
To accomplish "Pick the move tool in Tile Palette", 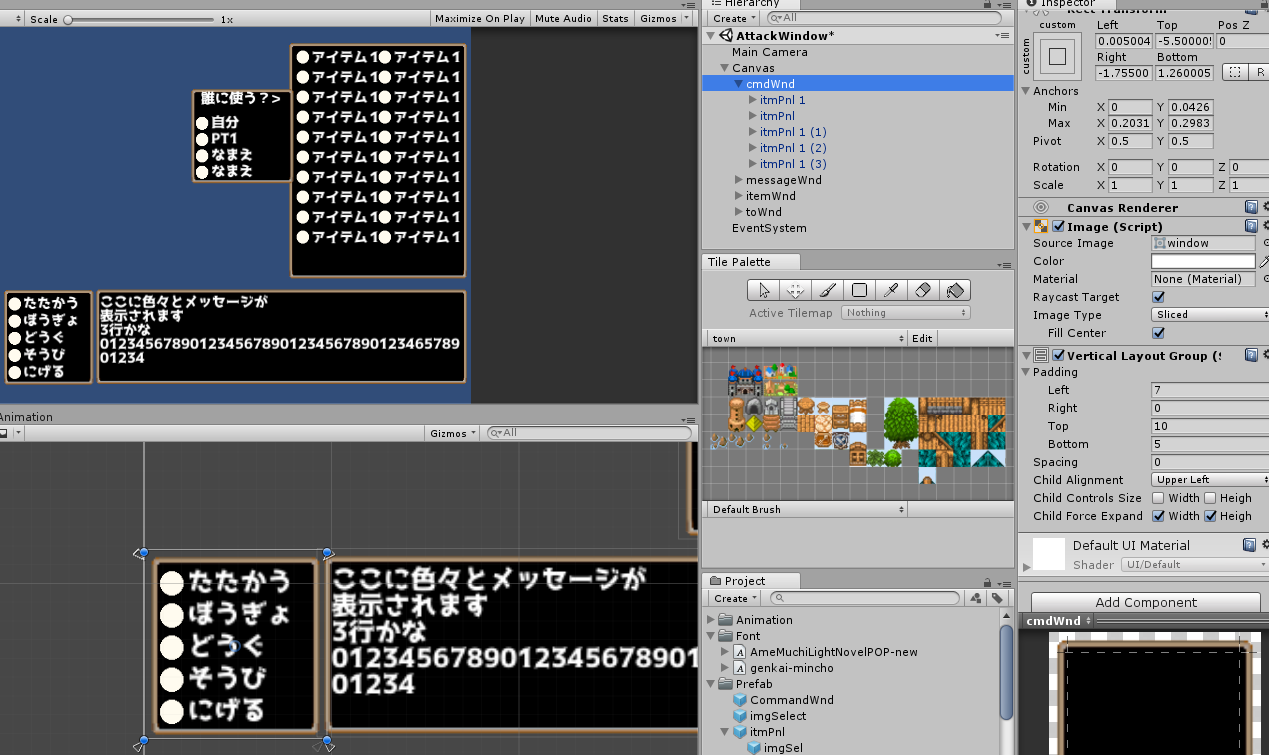I will tap(795, 290).
